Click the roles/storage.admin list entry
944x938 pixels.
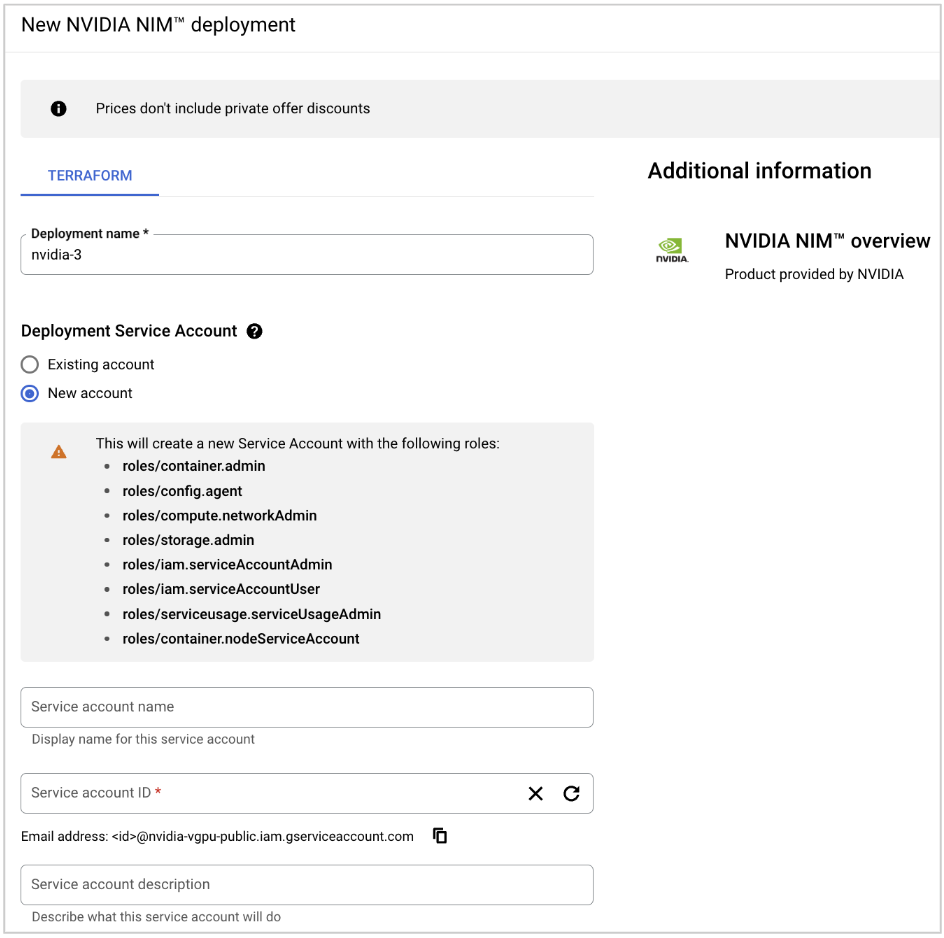(188, 540)
